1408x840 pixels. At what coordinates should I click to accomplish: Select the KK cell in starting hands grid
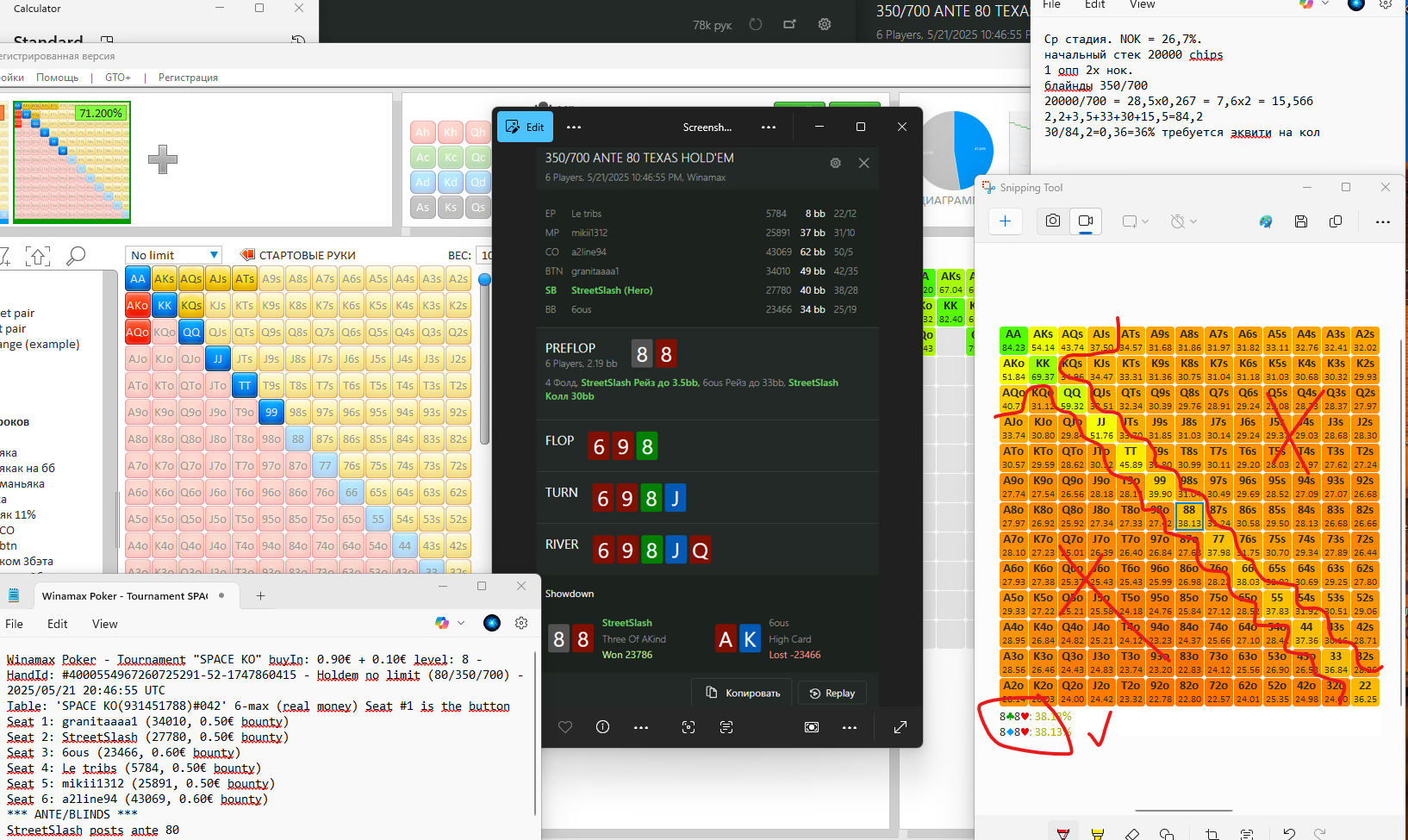[x=165, y=305]
